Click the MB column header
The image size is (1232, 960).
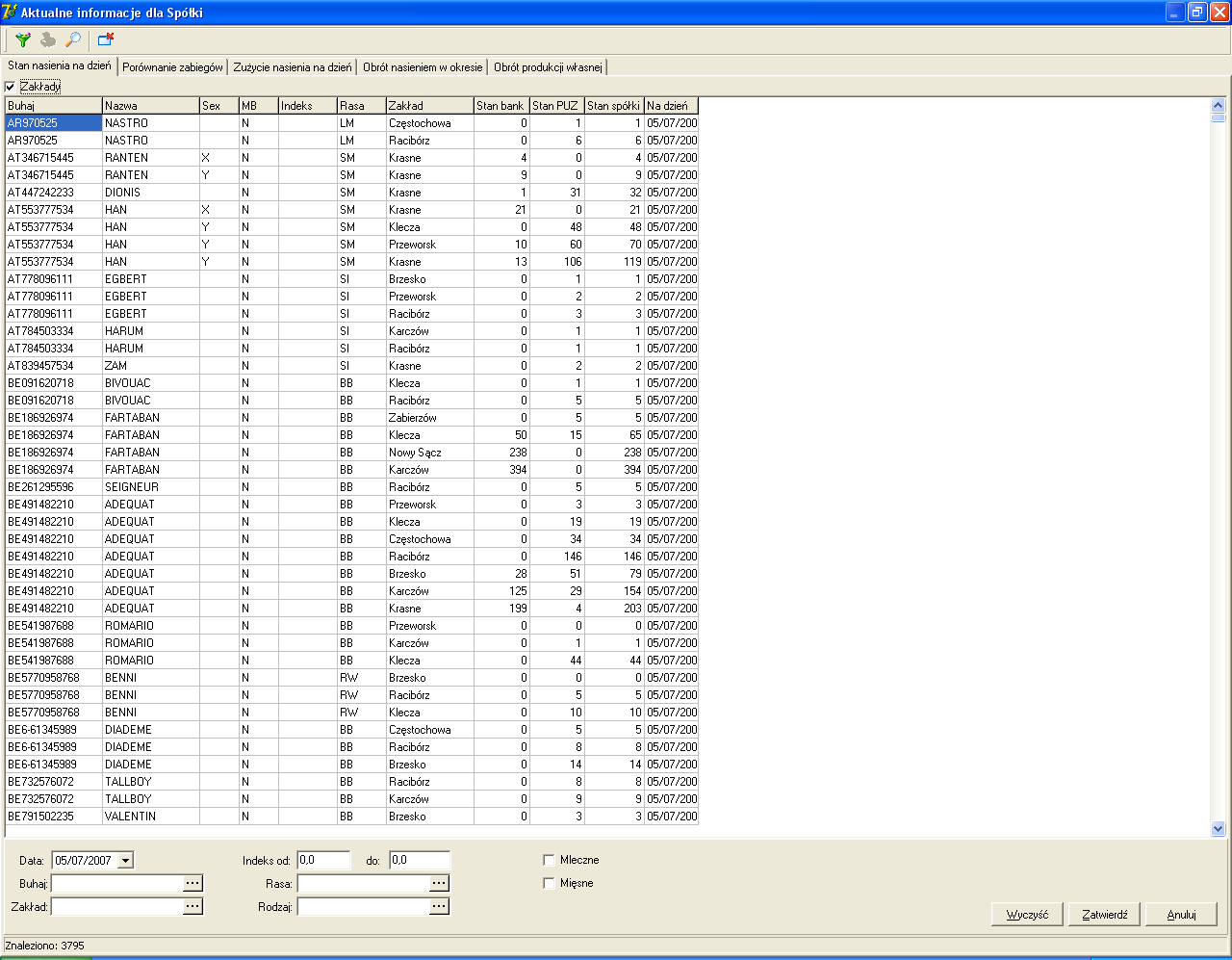click(x=259, y=106)
